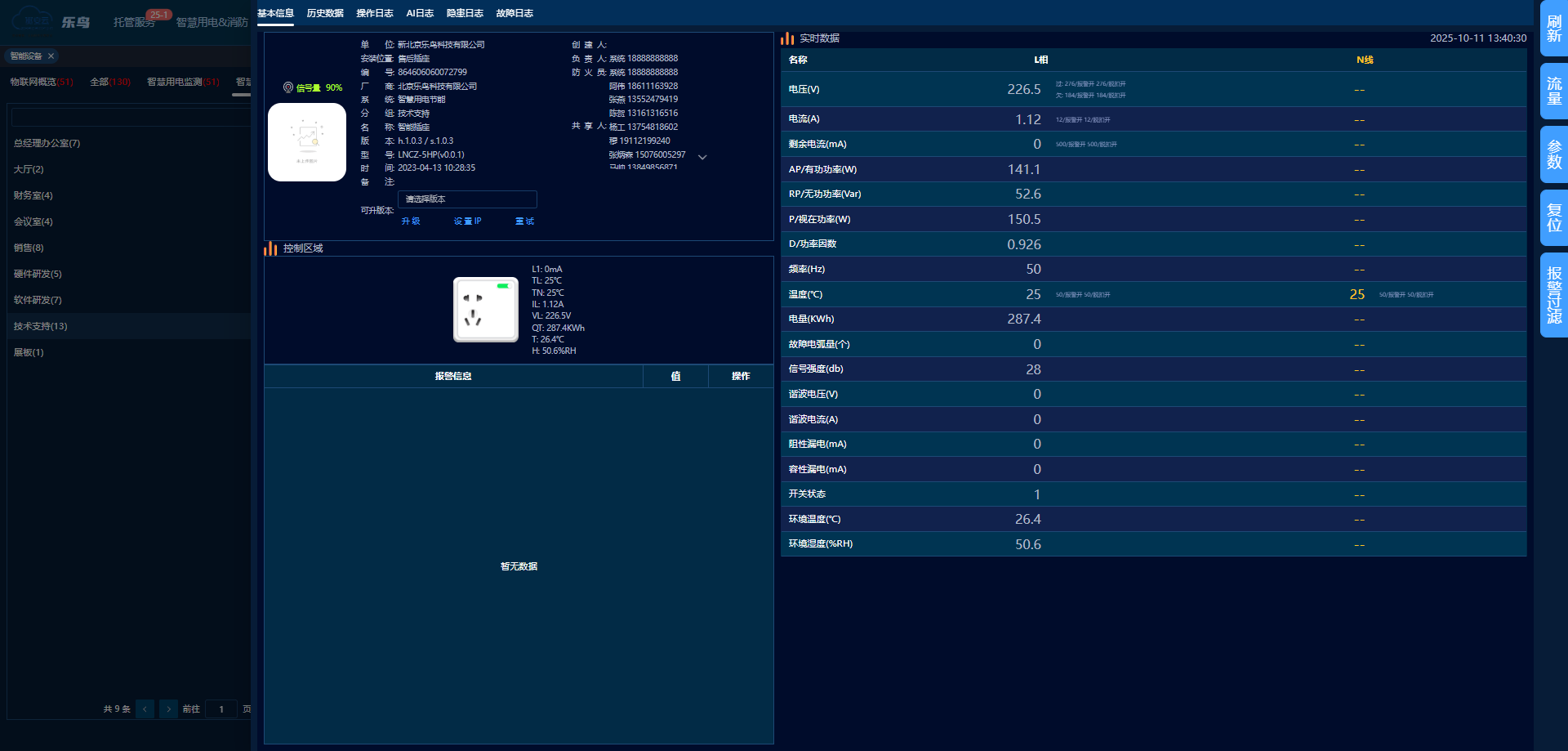Open the 报警过滤 alarm filter button
The width and height of the screenshot is (1568, 751).
[1553, 295]
